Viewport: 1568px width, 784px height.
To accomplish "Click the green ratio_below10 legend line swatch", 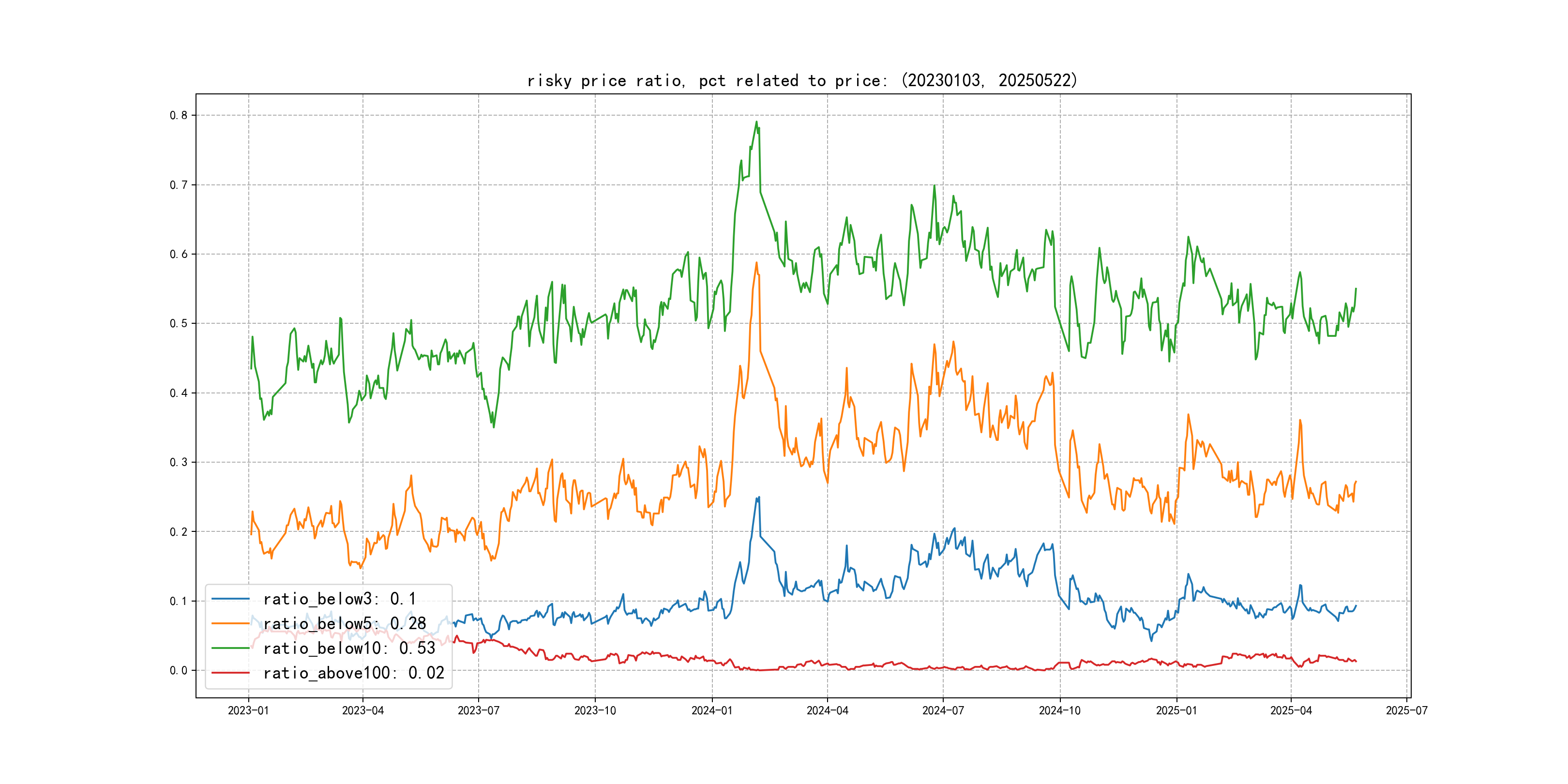I will [x=230, y=648].
